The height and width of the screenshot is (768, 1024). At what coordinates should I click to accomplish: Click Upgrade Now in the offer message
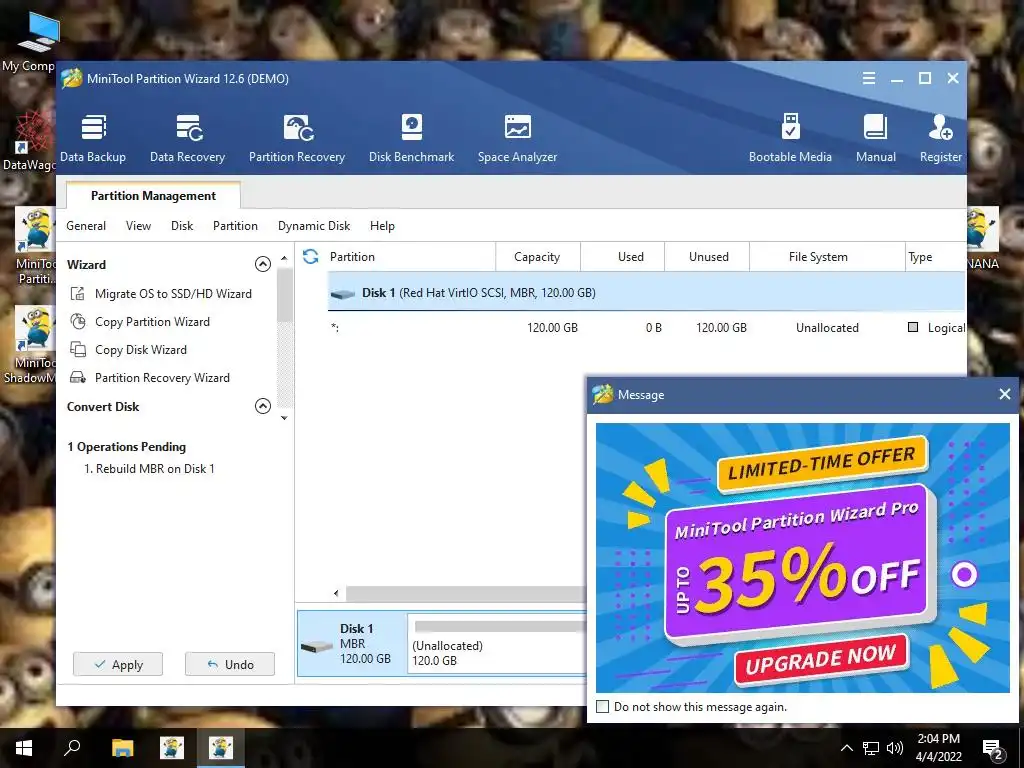click(822, 661)
